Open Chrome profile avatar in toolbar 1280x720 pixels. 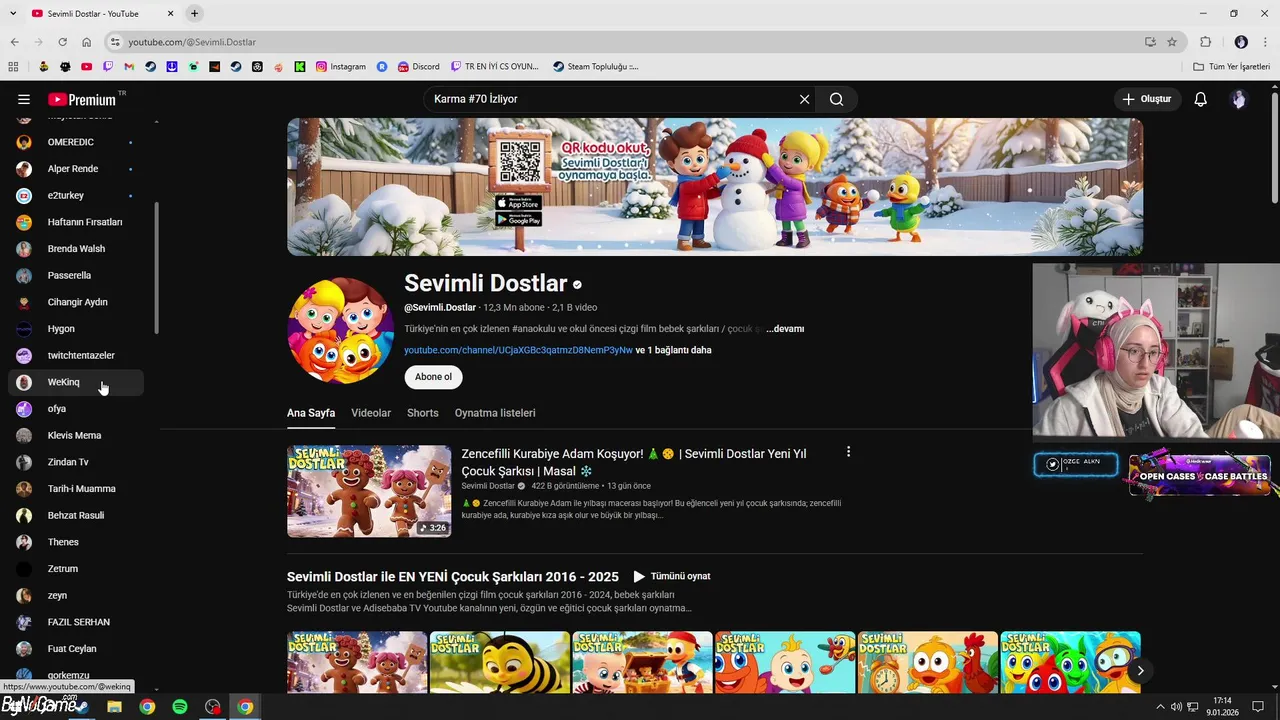(1241, 42)
